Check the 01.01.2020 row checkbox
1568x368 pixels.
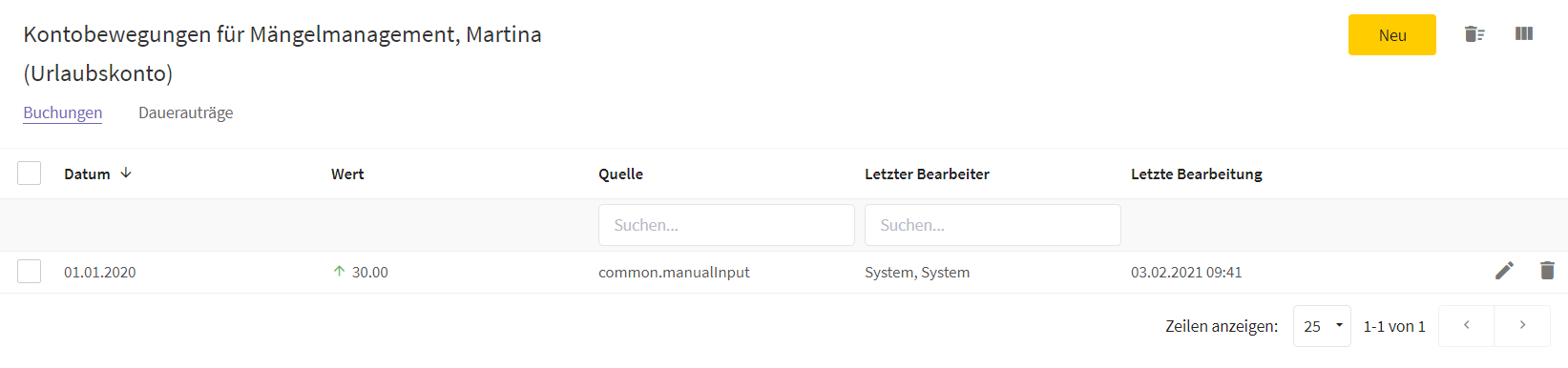pyautogui.click(x=30, y=272)
